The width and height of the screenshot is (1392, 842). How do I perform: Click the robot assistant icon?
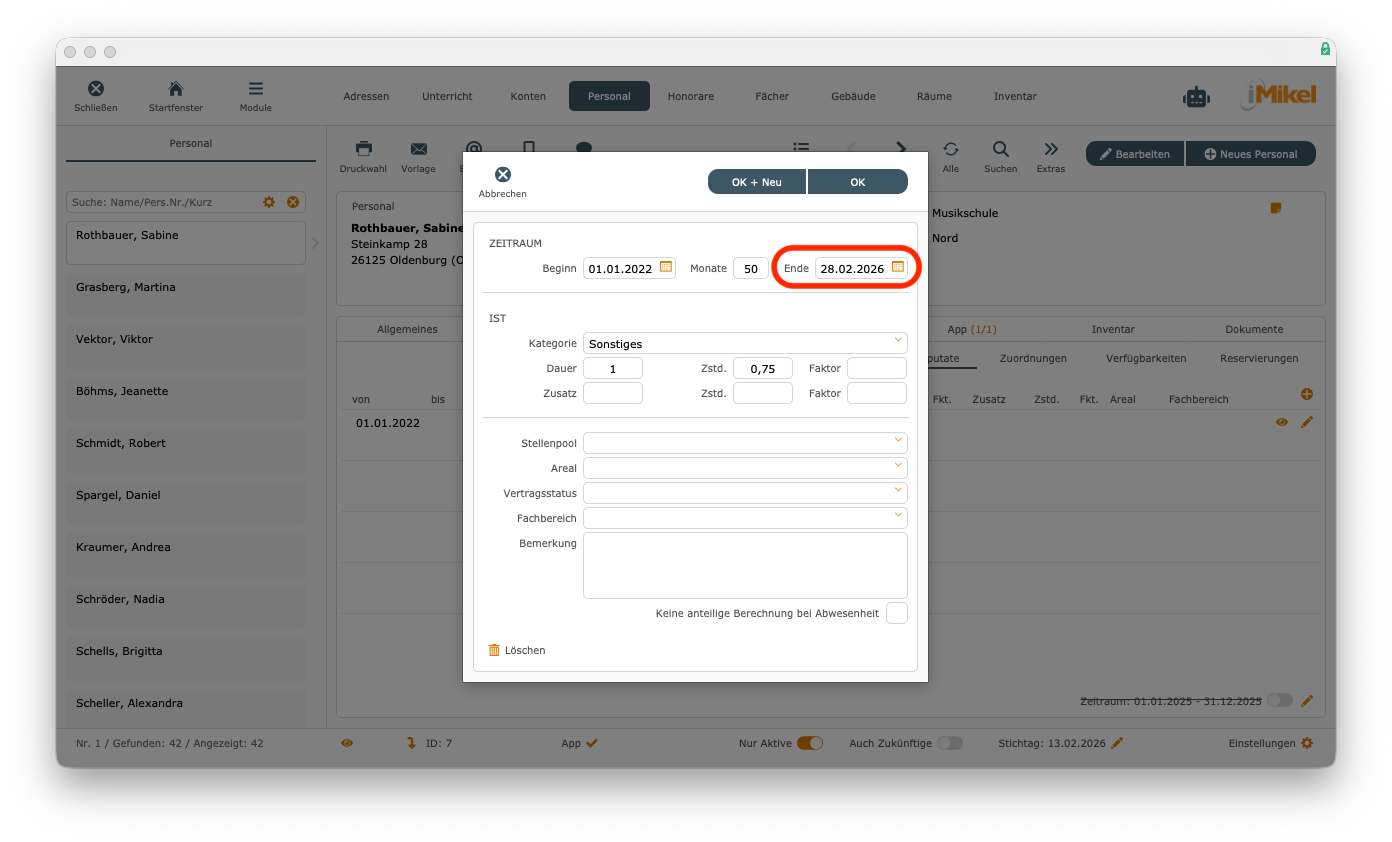(x=1196, y=97)
